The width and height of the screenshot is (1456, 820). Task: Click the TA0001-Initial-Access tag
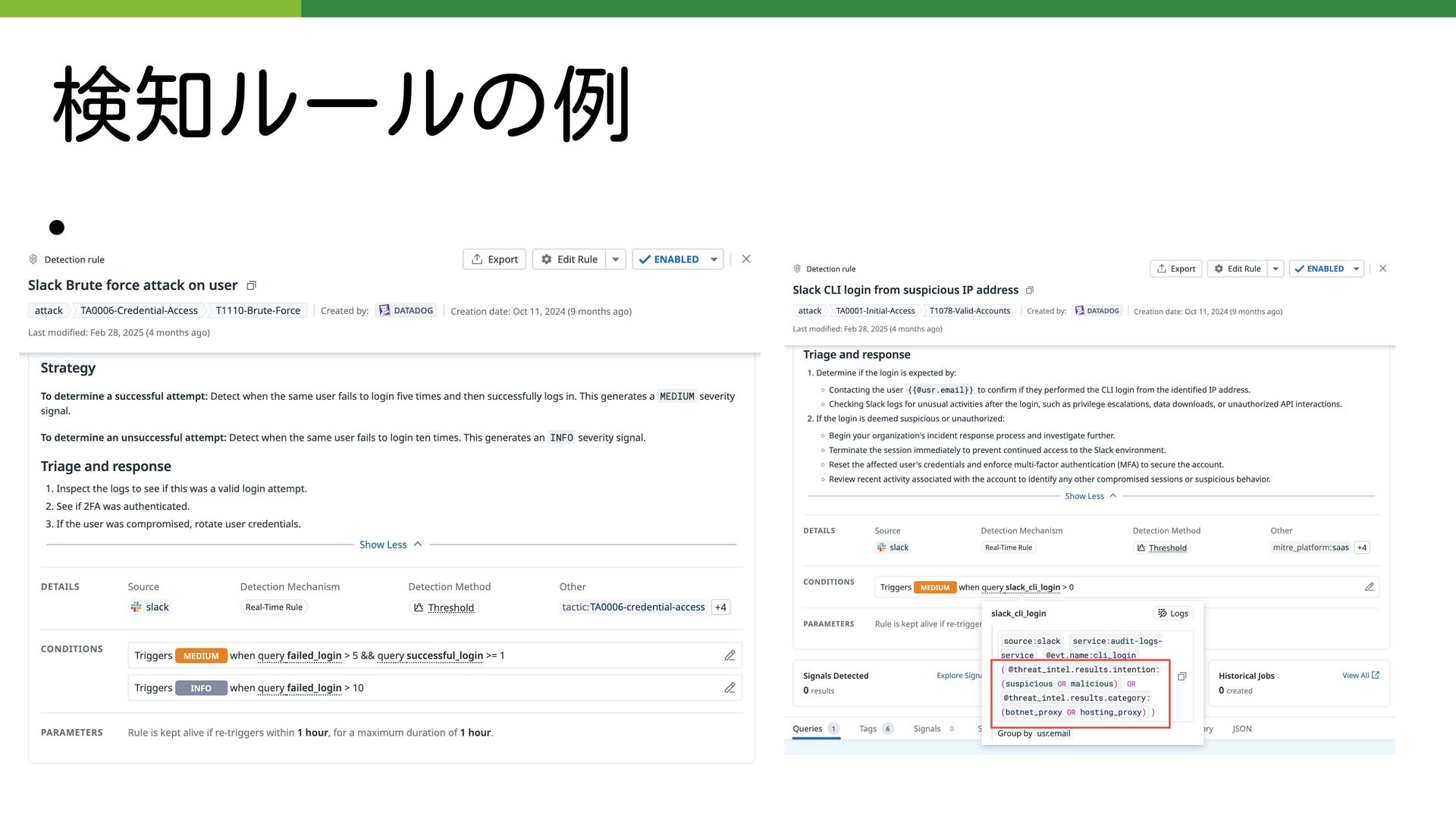[x=875, y=311]
